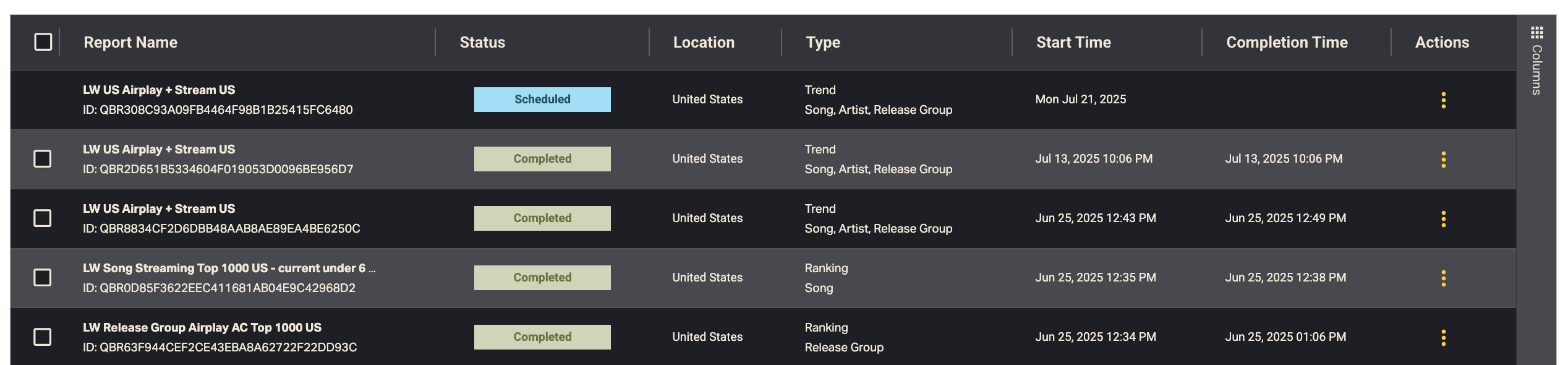Screen dimensions: 1568x365
Task: Open actions menu for Scheduled report row
Action: point(1443,100)
